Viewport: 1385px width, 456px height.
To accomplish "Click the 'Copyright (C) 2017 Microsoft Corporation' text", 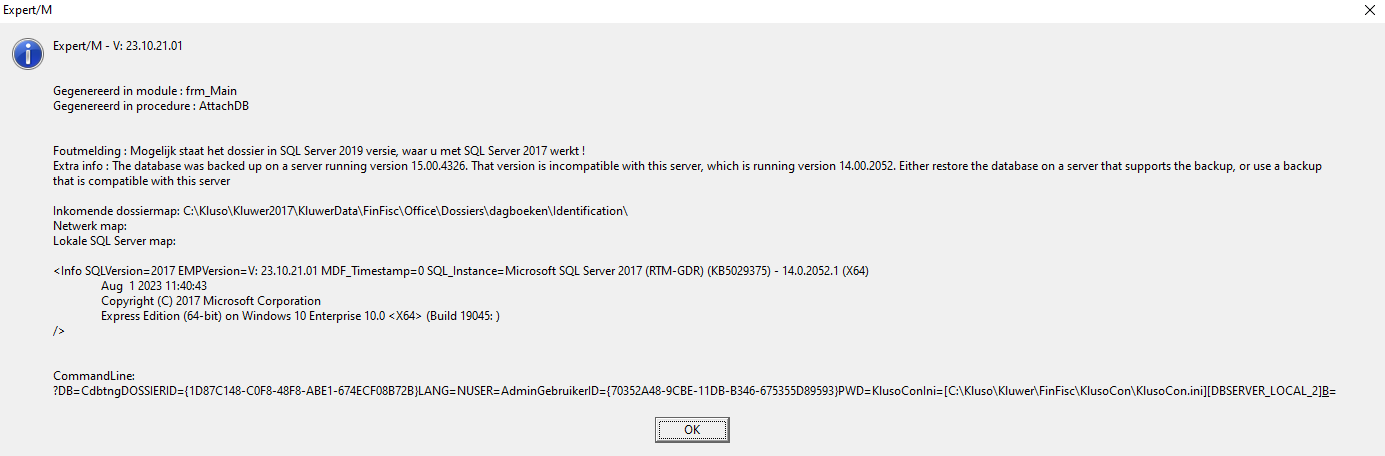I will coord(211,301).
